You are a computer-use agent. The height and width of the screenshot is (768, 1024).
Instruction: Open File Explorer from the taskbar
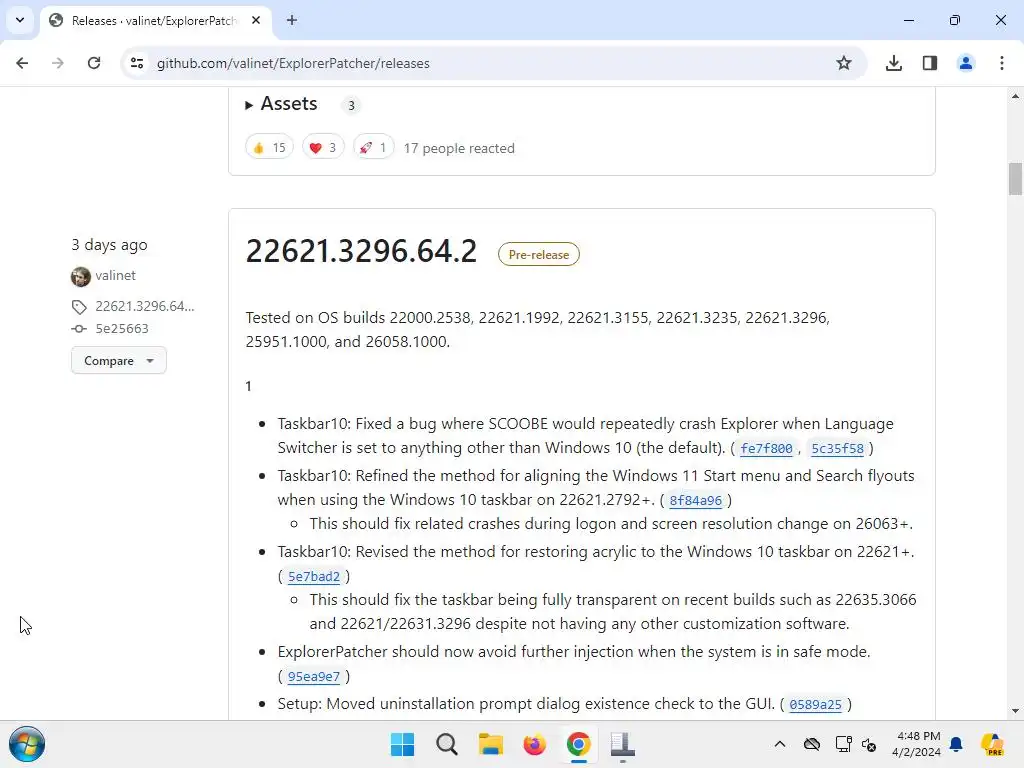coord(490,744)
